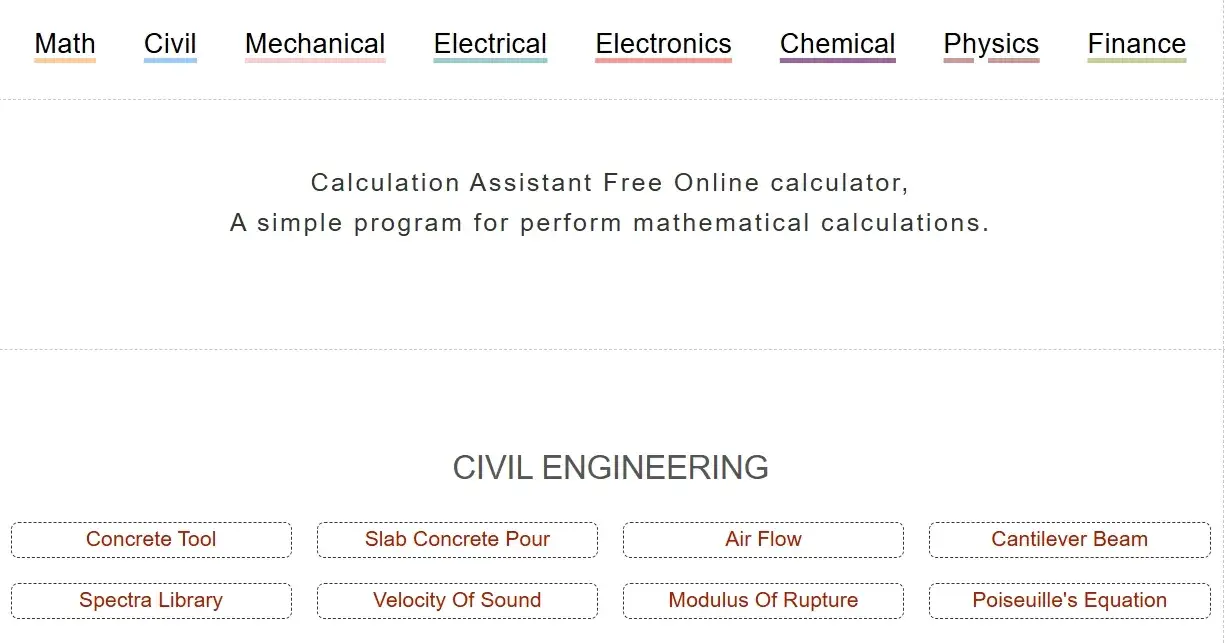Open the Electronics section
The image size is (1225, 643).
point(663,44)
